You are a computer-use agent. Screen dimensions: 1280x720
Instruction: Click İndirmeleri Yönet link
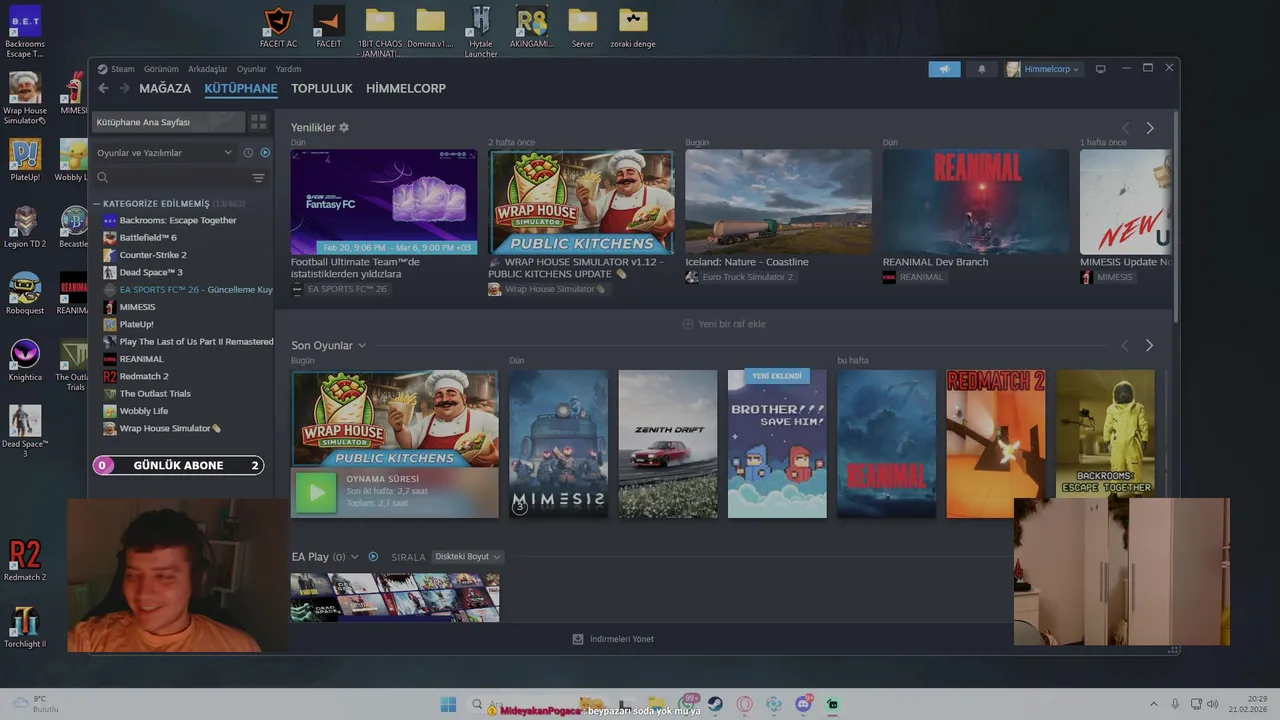(x=622, y=639)
